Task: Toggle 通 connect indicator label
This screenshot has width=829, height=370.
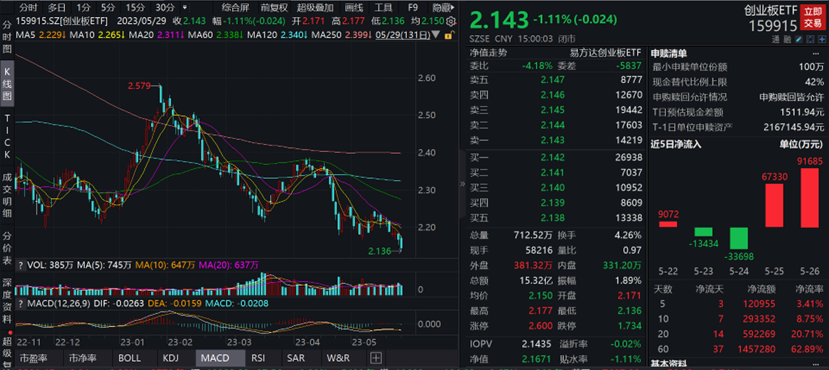Action: (x=776, y=39)
